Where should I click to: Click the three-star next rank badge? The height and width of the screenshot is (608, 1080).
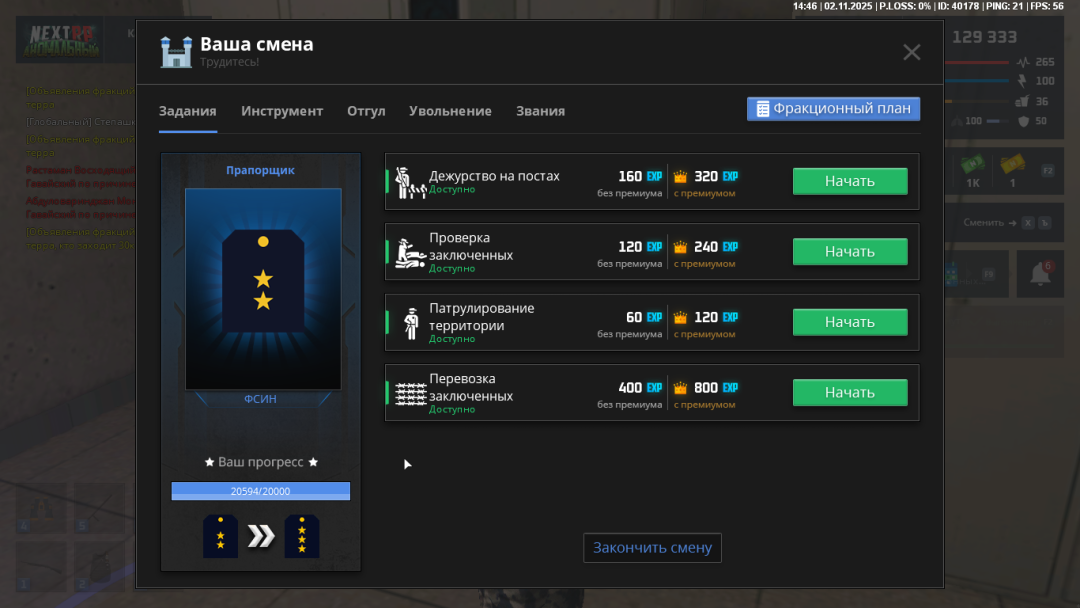pos(302,536)
